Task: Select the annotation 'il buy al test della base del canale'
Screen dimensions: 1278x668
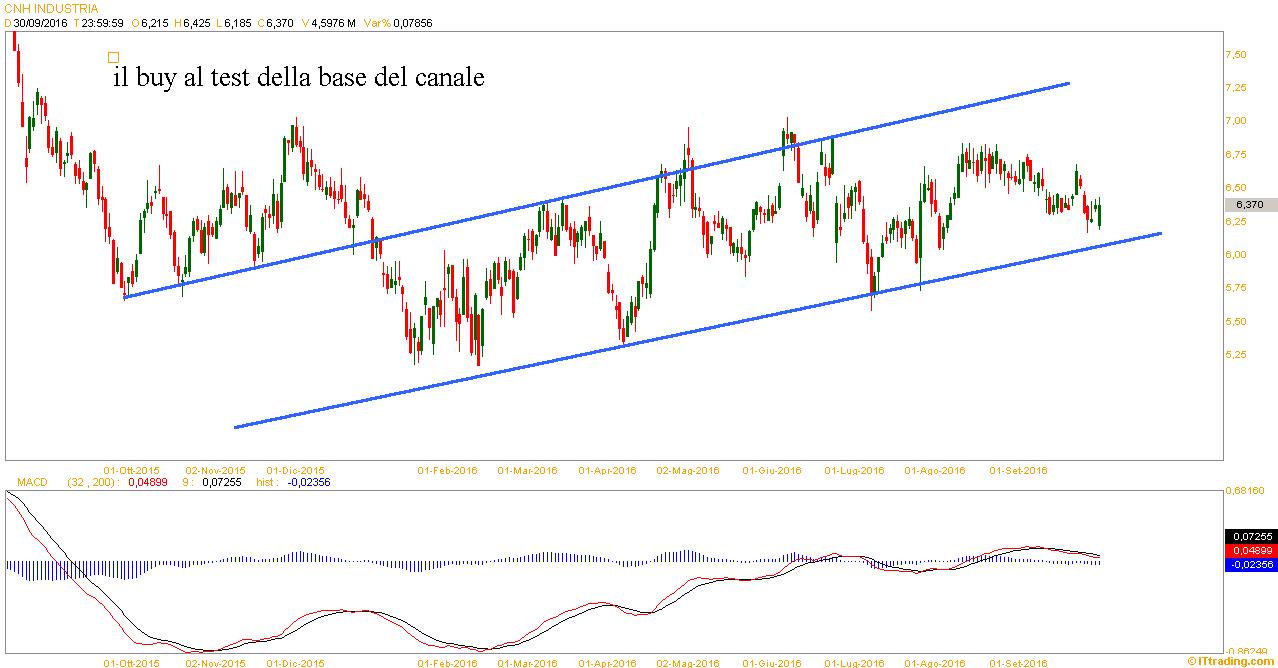Action: (299, 77)
